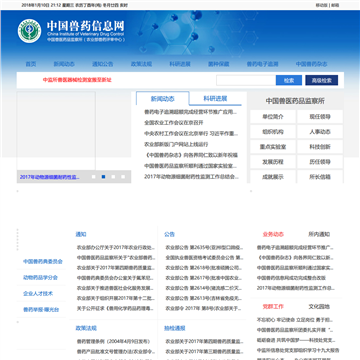Viewport: 360px width, 360px height.
Task: Select the red 业务动态 tab
Action: pos(273,234)
